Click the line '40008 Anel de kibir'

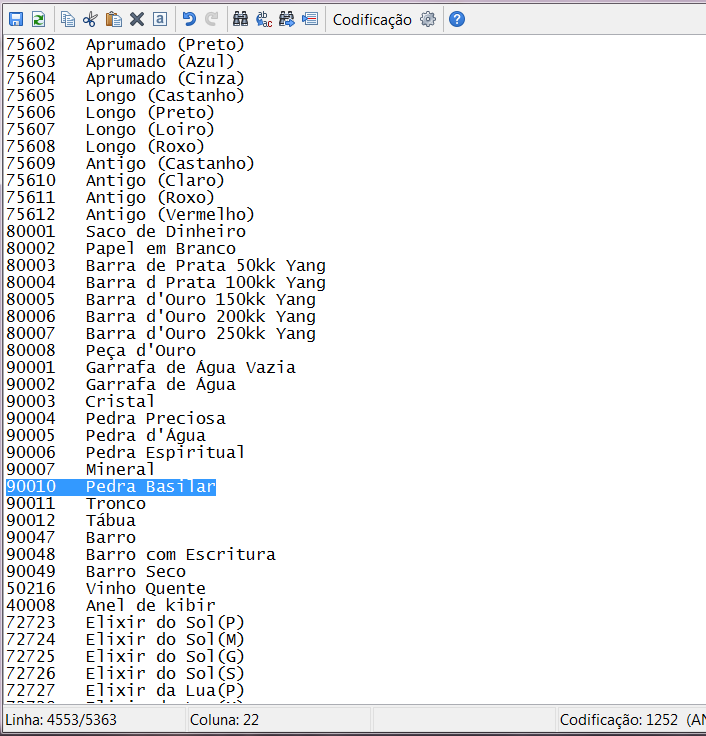pyautogui.click(x=111, y=606)
